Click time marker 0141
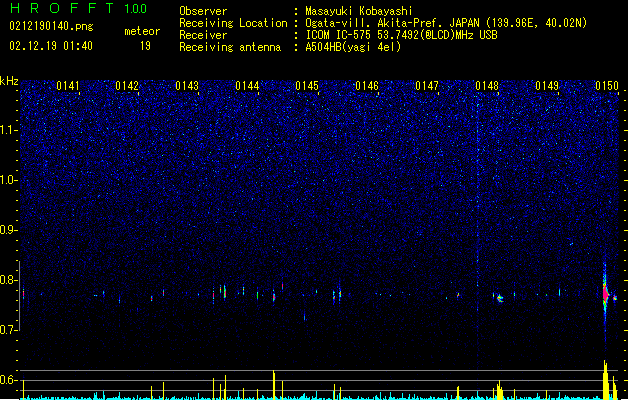Image resolution: width=629 pixels, height=400 pixels. 68,86
